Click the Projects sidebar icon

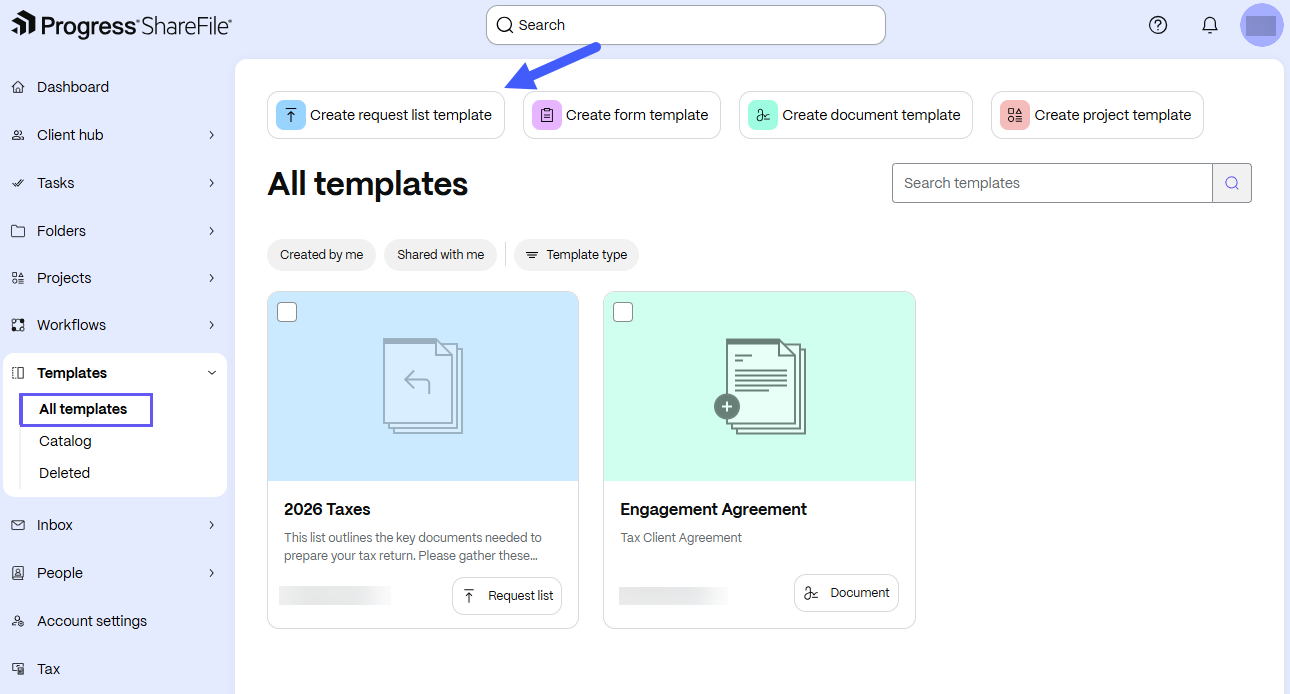click(x=18, y=278)
